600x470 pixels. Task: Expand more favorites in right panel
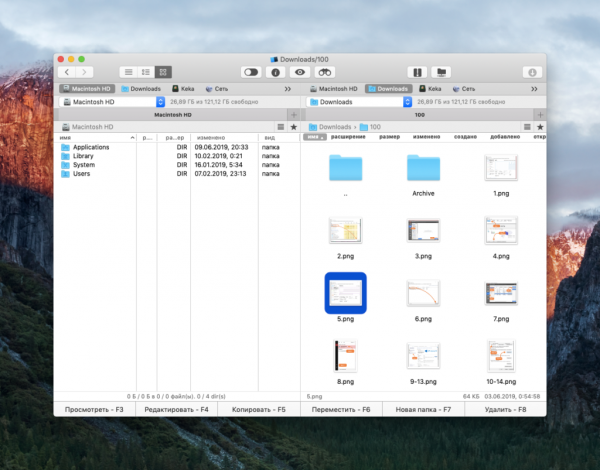pos(534,89)
